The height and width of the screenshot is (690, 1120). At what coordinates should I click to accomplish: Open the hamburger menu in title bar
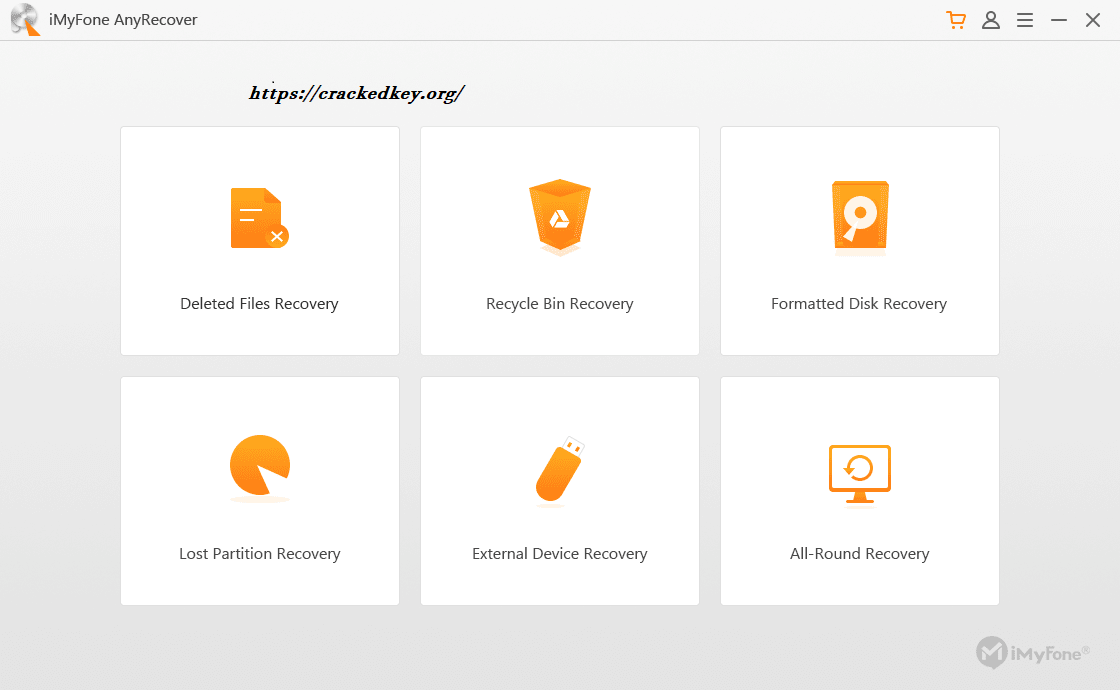click(x=1025, y=20)
